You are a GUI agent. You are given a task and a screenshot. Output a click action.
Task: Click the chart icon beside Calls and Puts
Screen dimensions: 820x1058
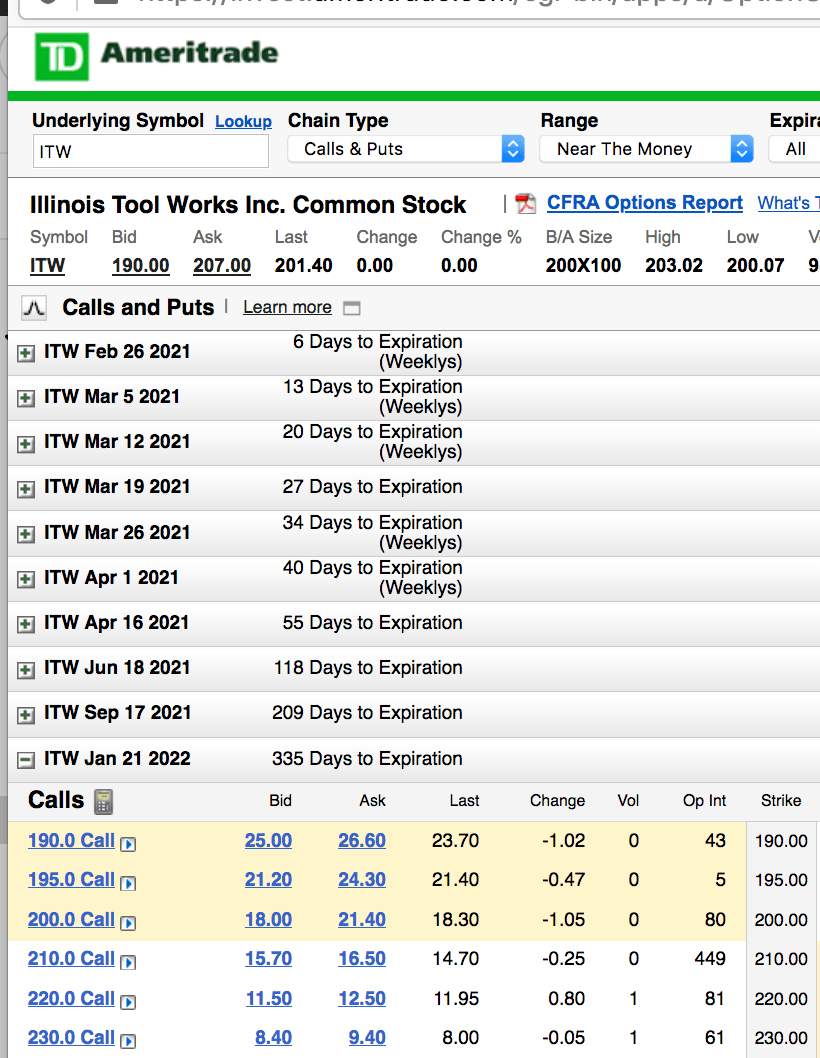tap(34, 308)
